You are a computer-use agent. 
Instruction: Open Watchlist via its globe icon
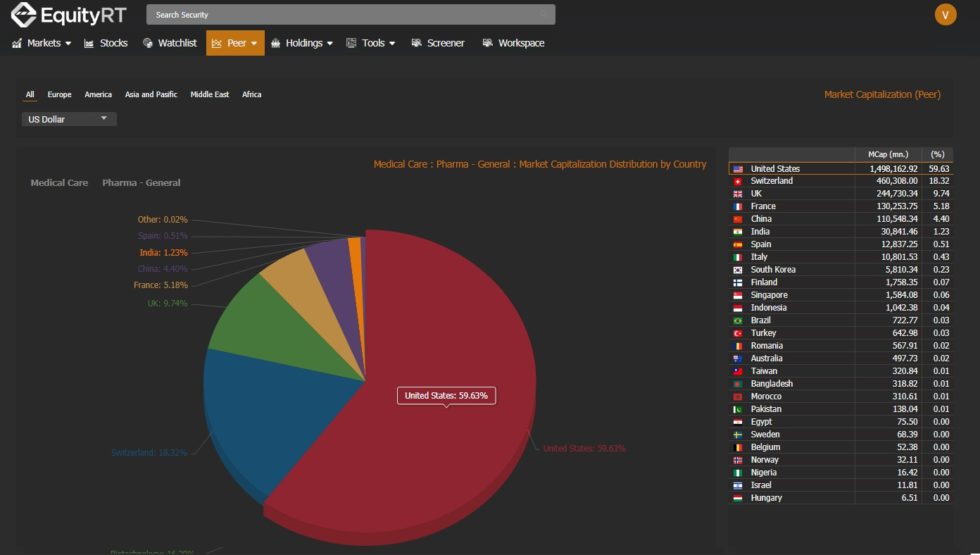[148, 43]
